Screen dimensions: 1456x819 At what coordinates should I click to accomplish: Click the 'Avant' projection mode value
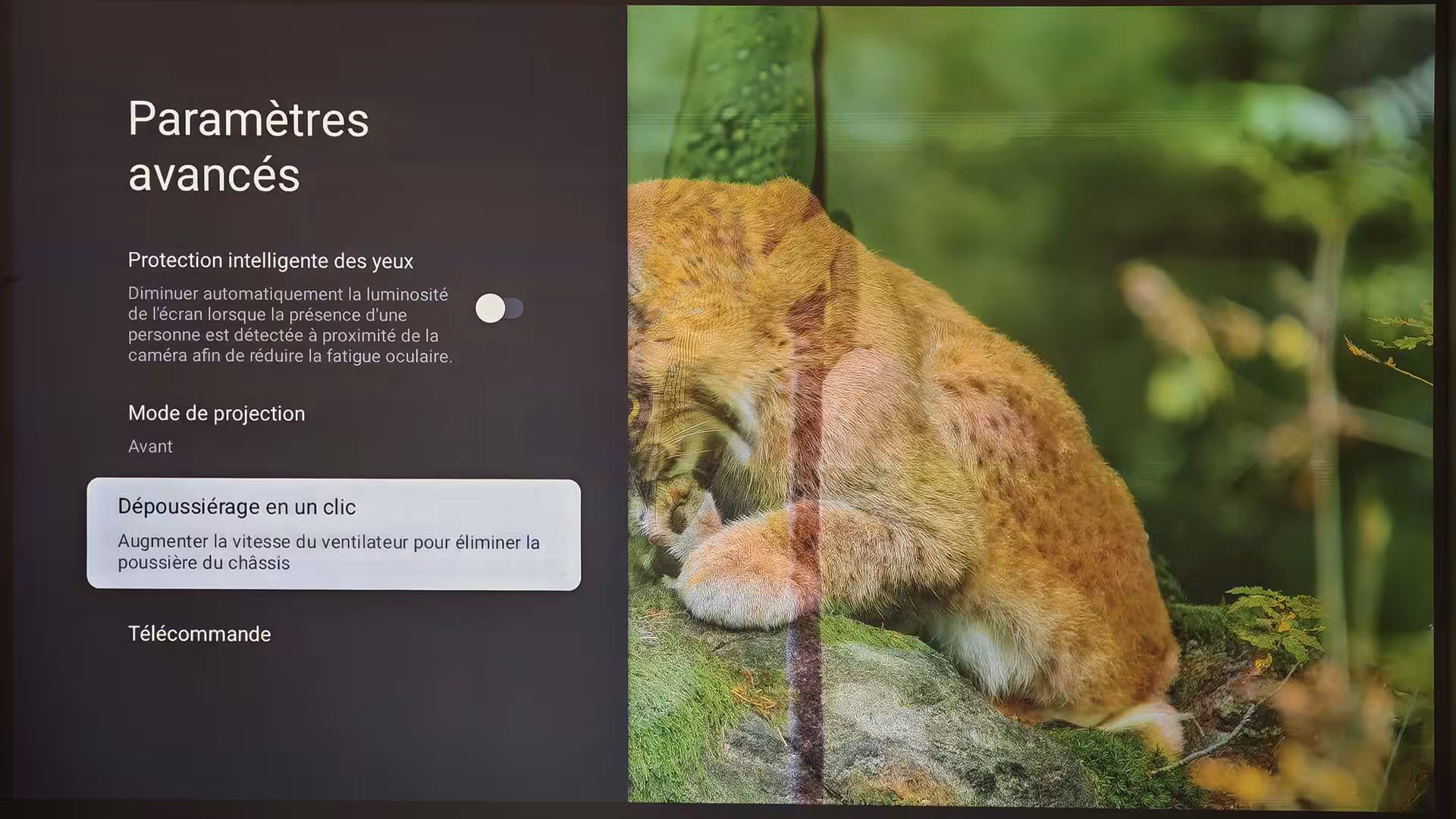coord(150,447)
